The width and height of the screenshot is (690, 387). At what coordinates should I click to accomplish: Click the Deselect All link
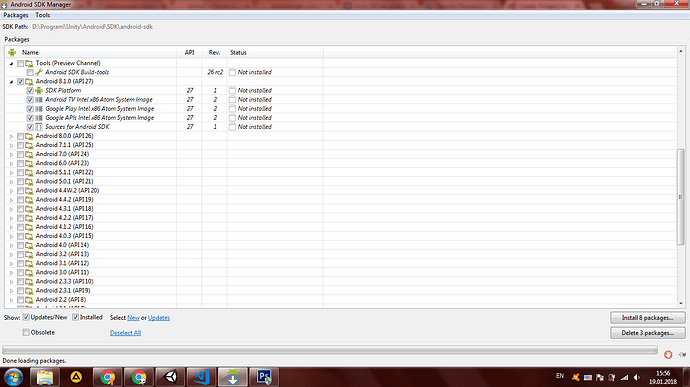pos(125,333)
